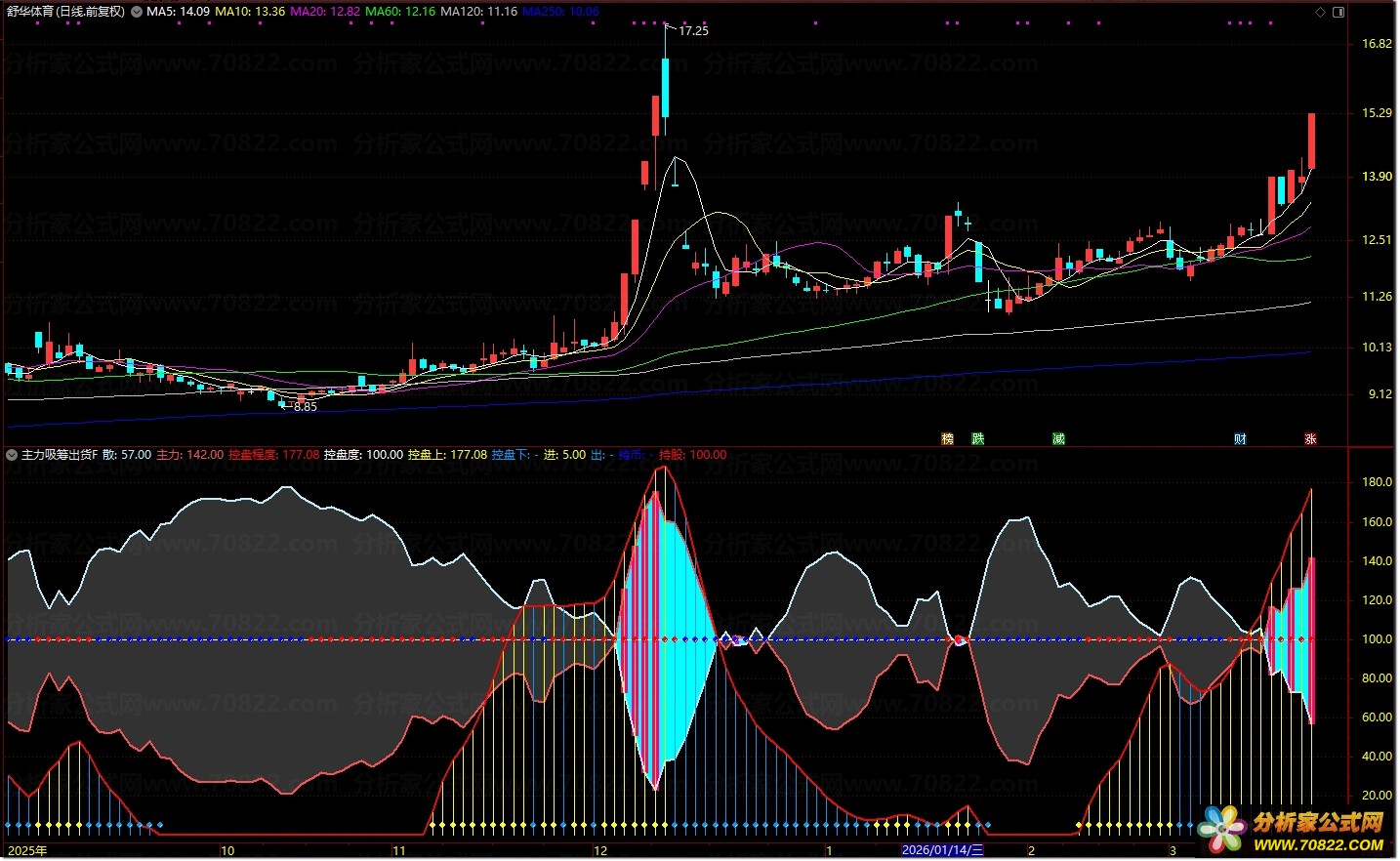This screenshot has width=1400, height=861.
Task: Click the 控盘上: 177.08 indicator value
Action: [447, 455]
